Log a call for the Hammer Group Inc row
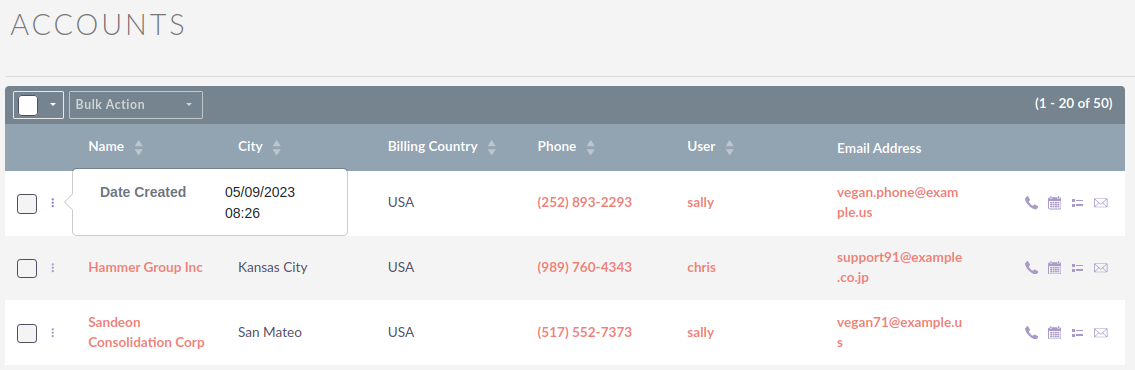This screenshot has width=1135, height=370. 1031,268
